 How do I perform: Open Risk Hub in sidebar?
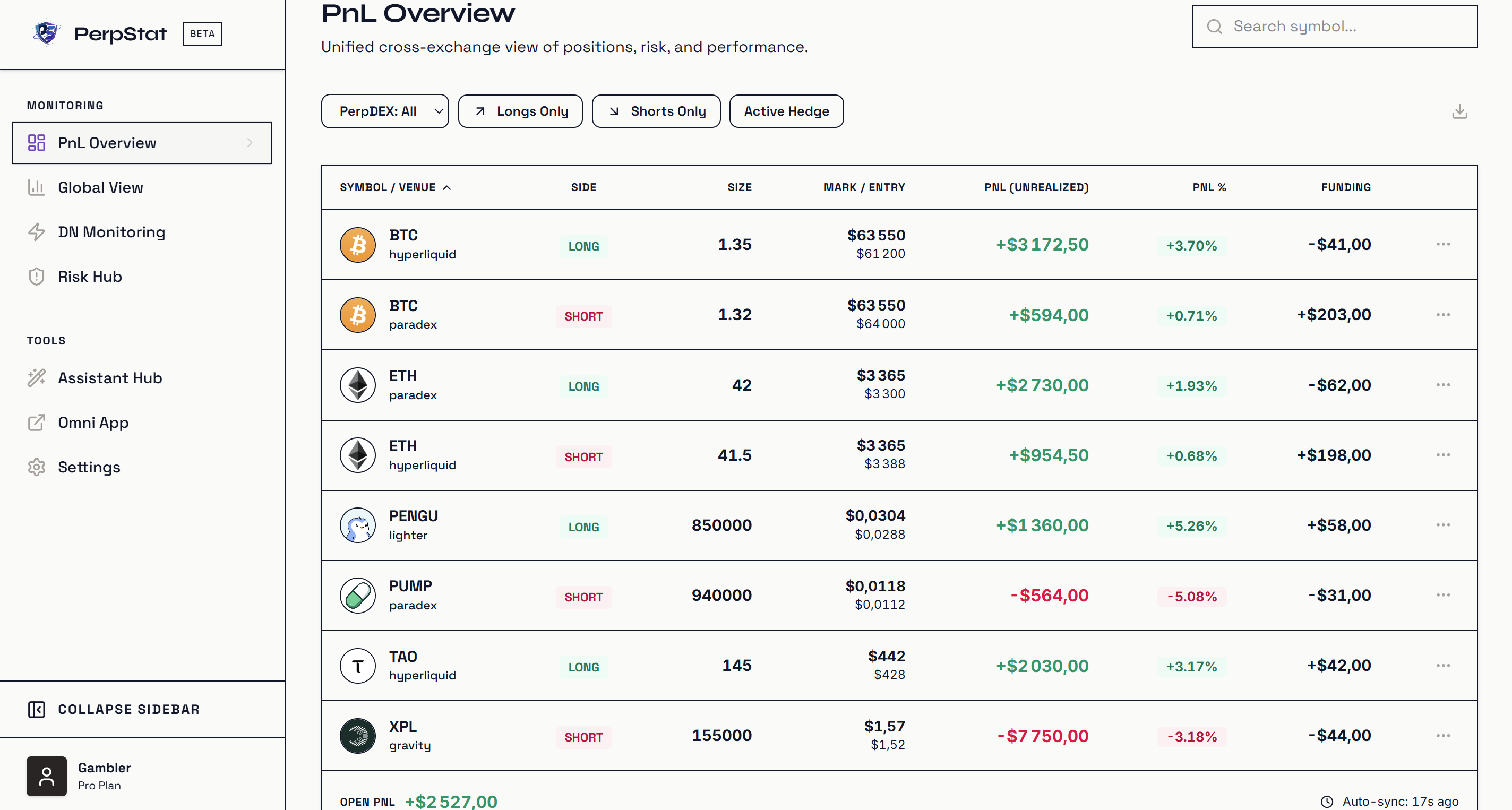point(90,277)
